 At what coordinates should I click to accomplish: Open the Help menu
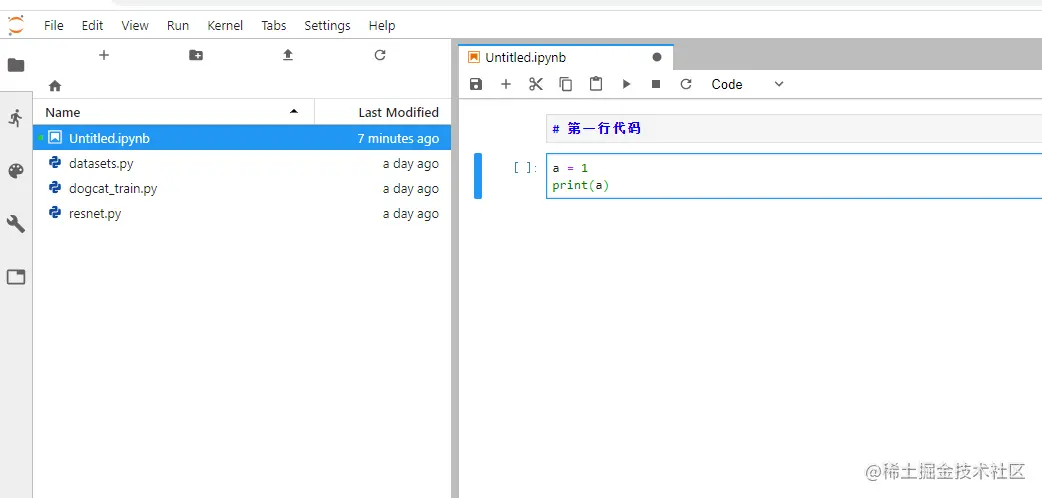click(382, 25)
